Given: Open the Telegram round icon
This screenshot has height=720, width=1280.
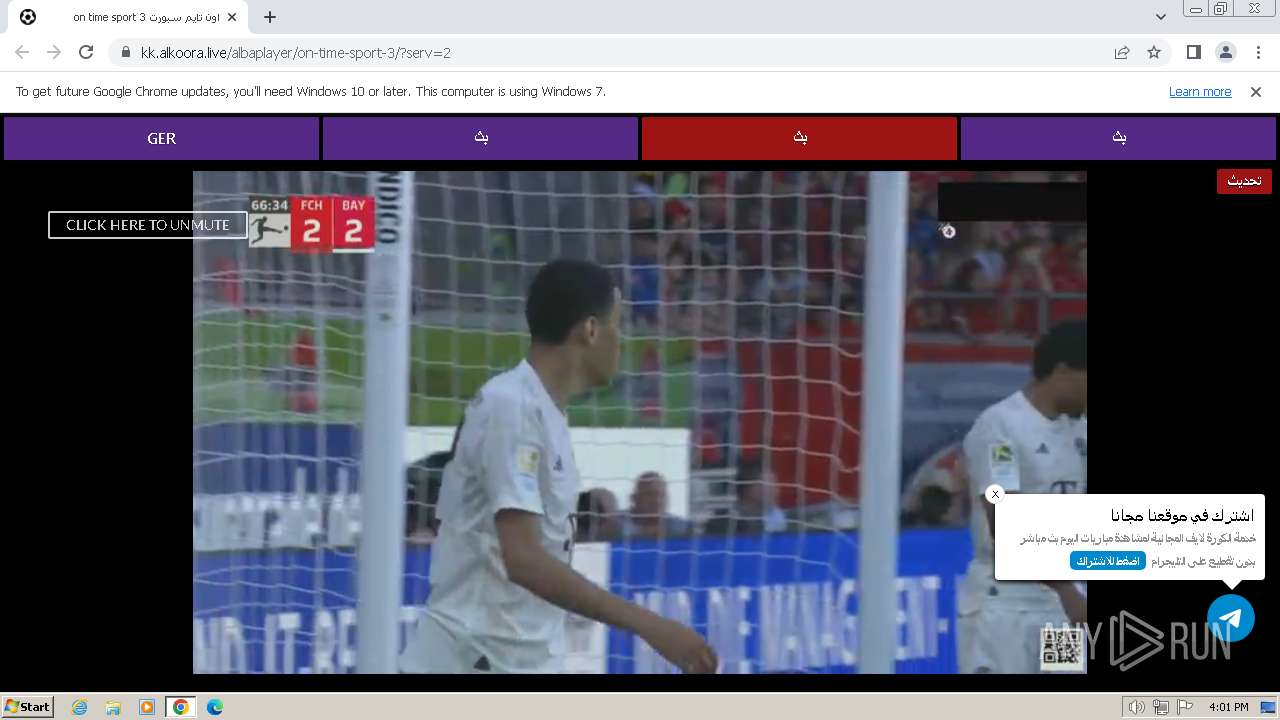Looking at the screenshot, I should 1230,618.
